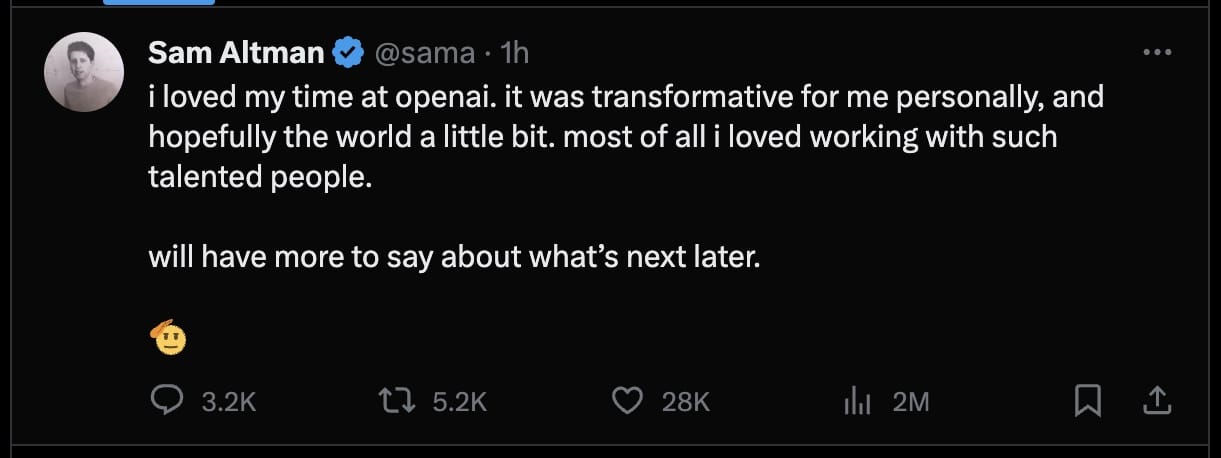Bookmark the post by Sam Altman

click(x=1087, y=401)
